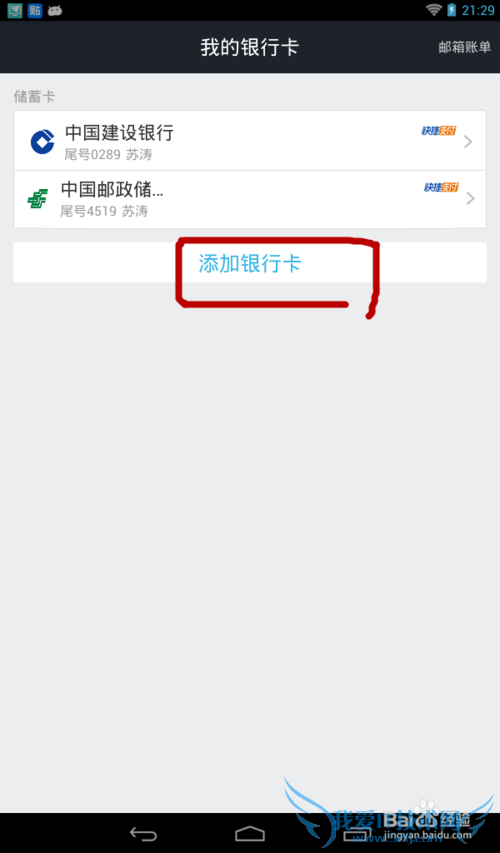This screenshot has width=500, height=853.
Task: Tap the 添加银行卡 button
Action: tap(250, 263)
